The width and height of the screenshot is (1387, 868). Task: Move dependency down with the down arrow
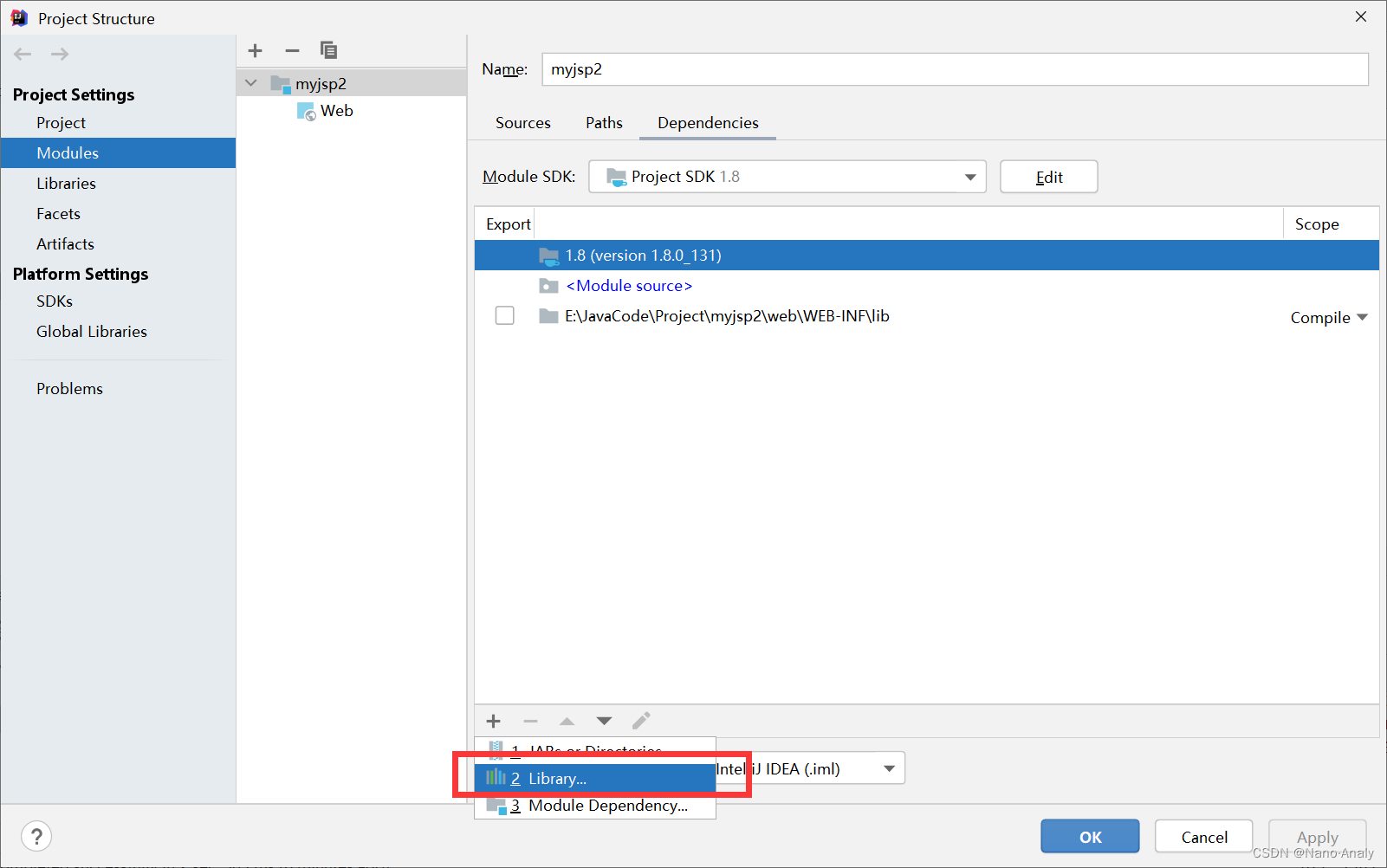pyautogui.click(x=604, y=721)
